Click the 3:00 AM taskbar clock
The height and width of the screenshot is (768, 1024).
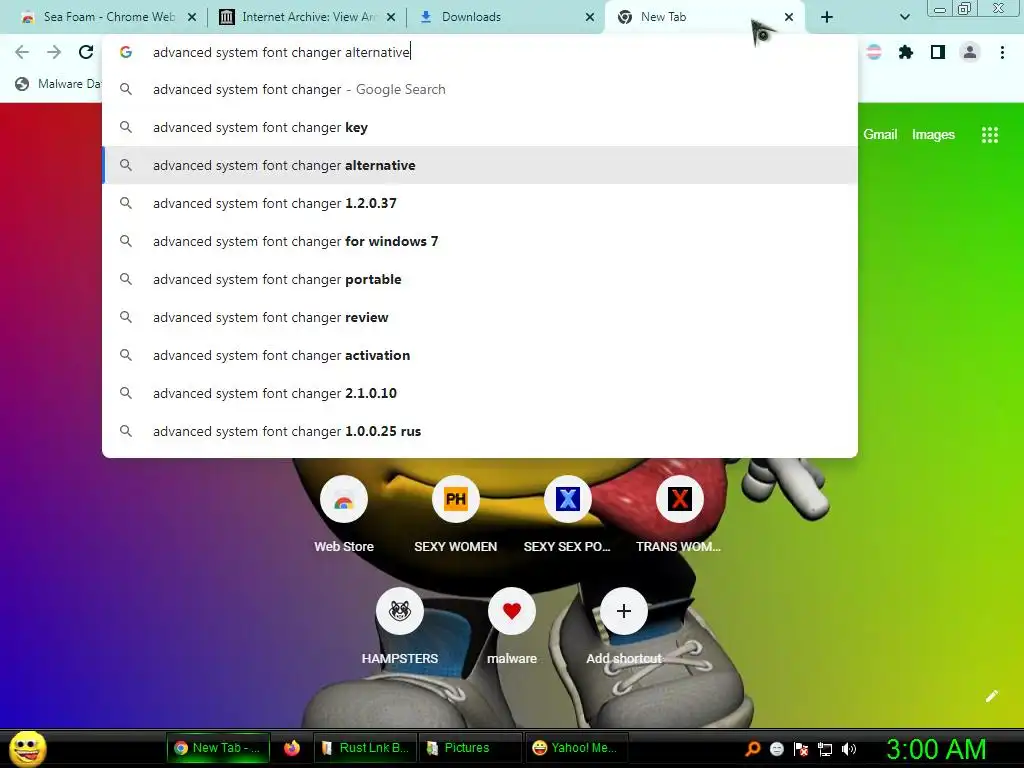(936, 749)
